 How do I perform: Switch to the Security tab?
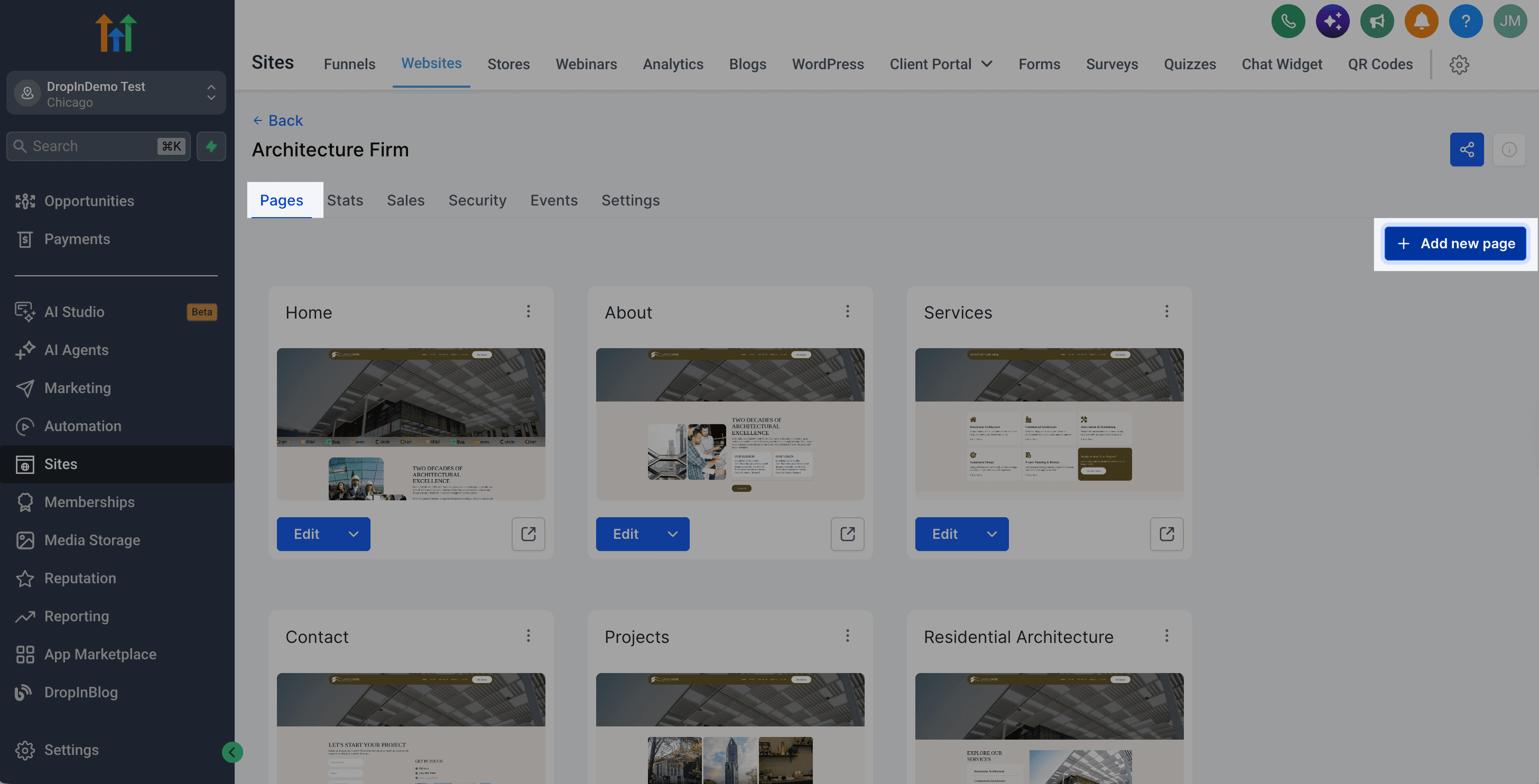click(477, 201)
